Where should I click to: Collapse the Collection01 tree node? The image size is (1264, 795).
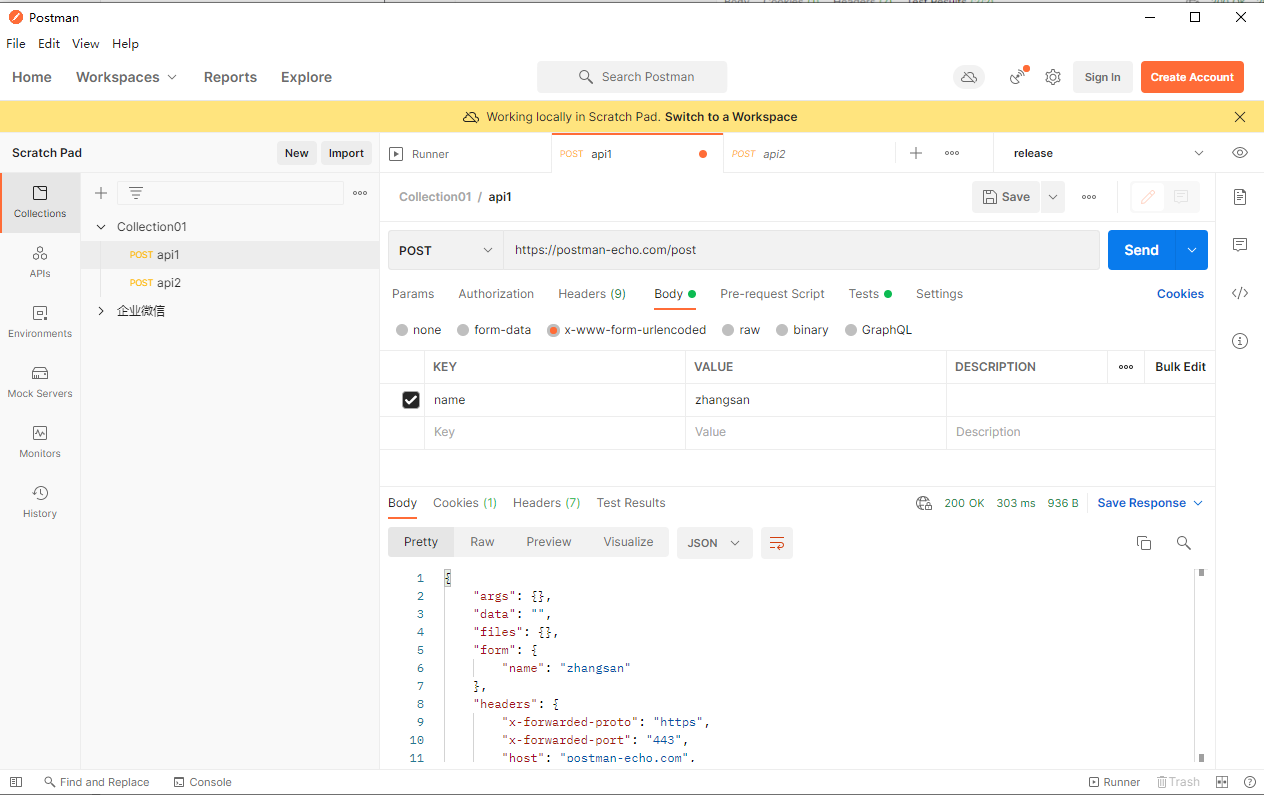[101, 227]
